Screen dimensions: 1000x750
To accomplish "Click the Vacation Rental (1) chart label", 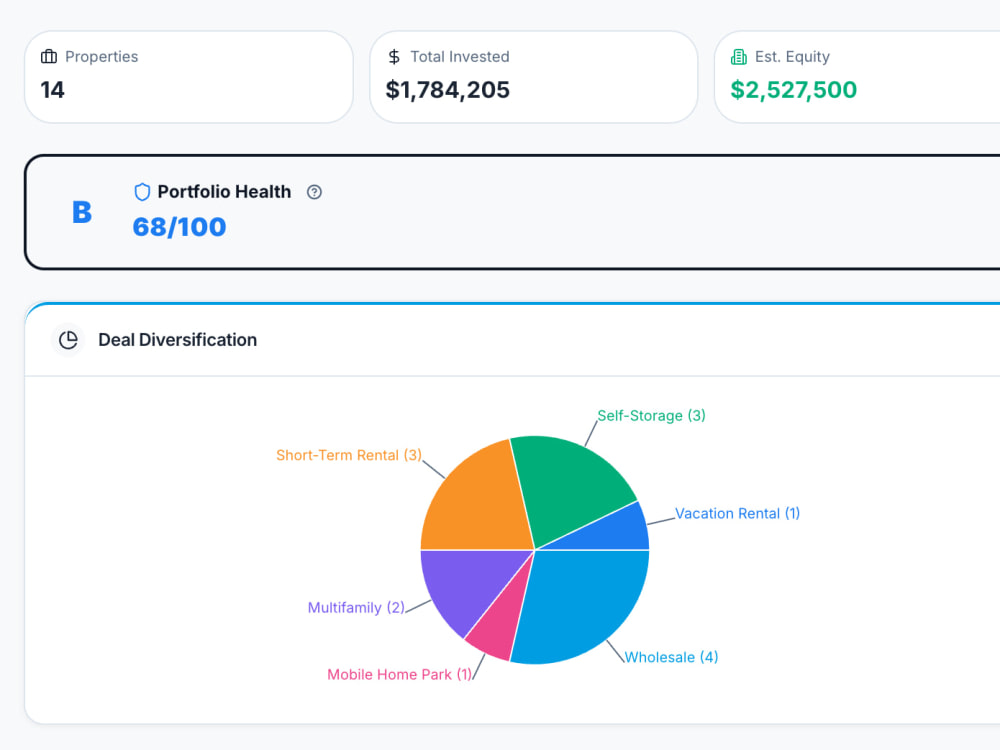I will click(737, 513).
